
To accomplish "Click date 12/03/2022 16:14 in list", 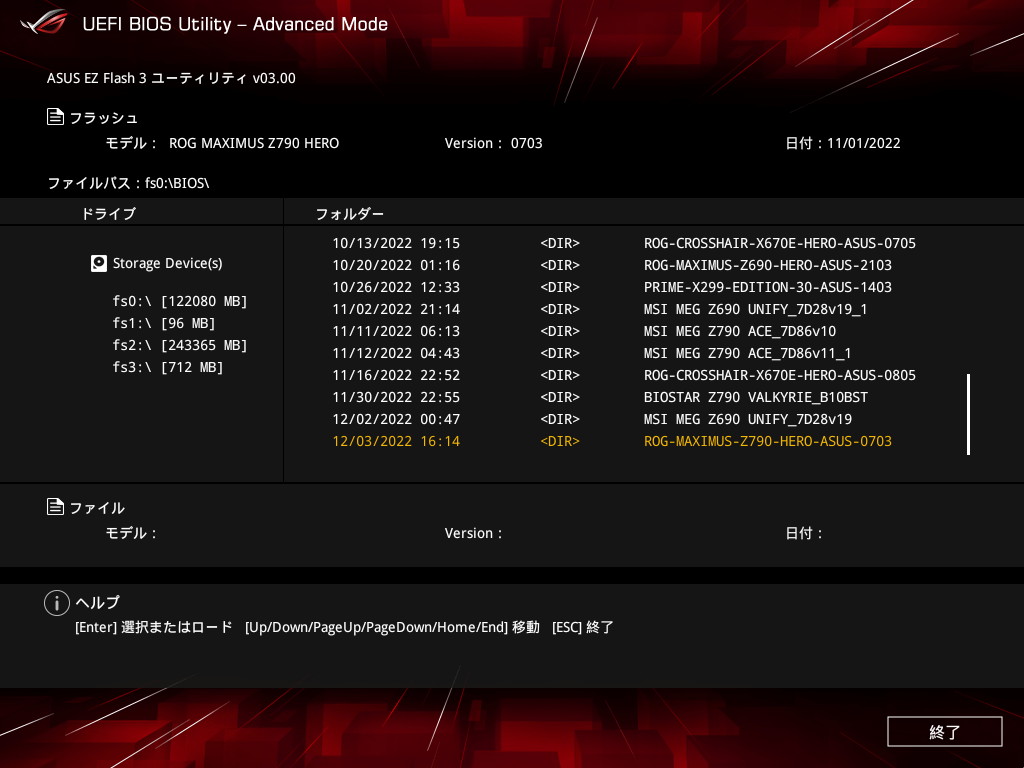I will (396, 441).
